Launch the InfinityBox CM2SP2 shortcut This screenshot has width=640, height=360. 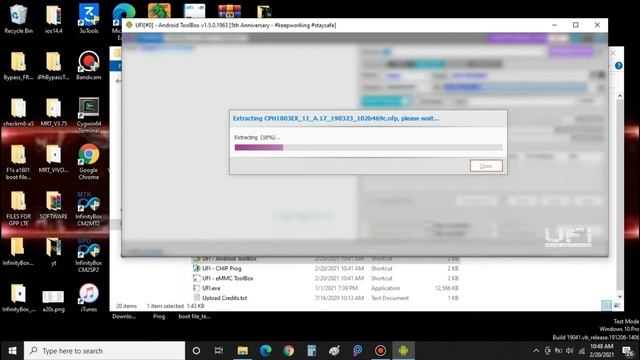[x=89, y=255]
